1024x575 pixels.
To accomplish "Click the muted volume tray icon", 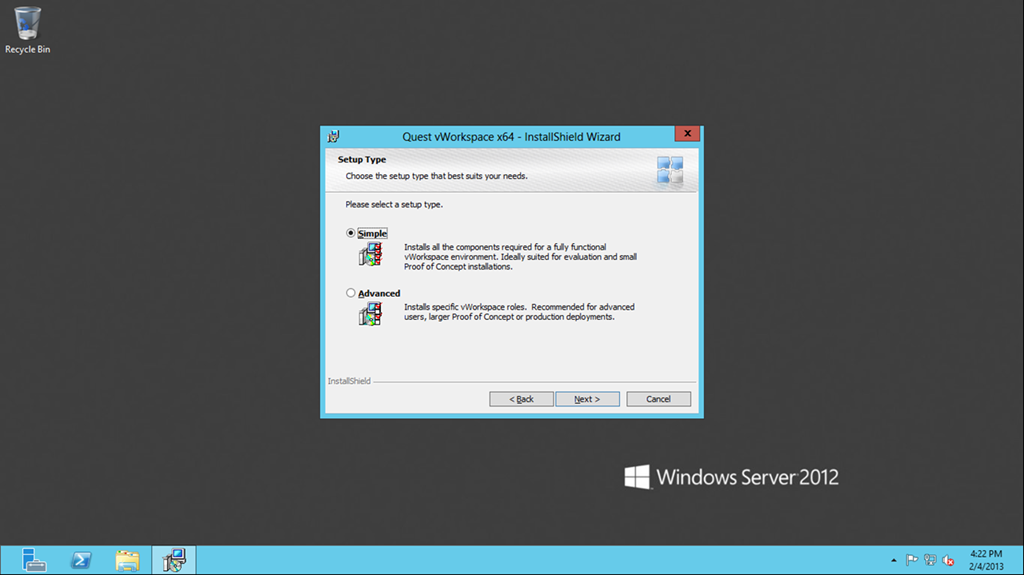I will pos(948,560).
